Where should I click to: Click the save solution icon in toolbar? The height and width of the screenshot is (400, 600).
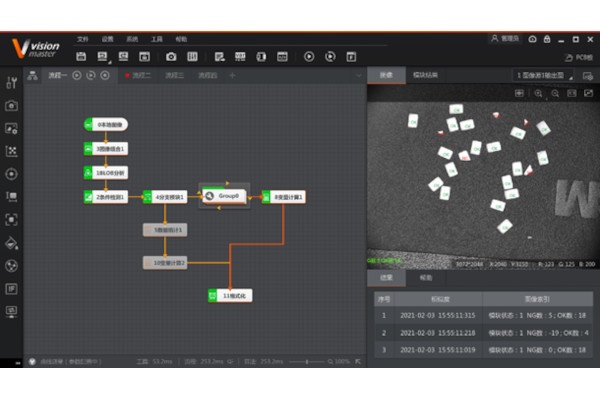81,56
